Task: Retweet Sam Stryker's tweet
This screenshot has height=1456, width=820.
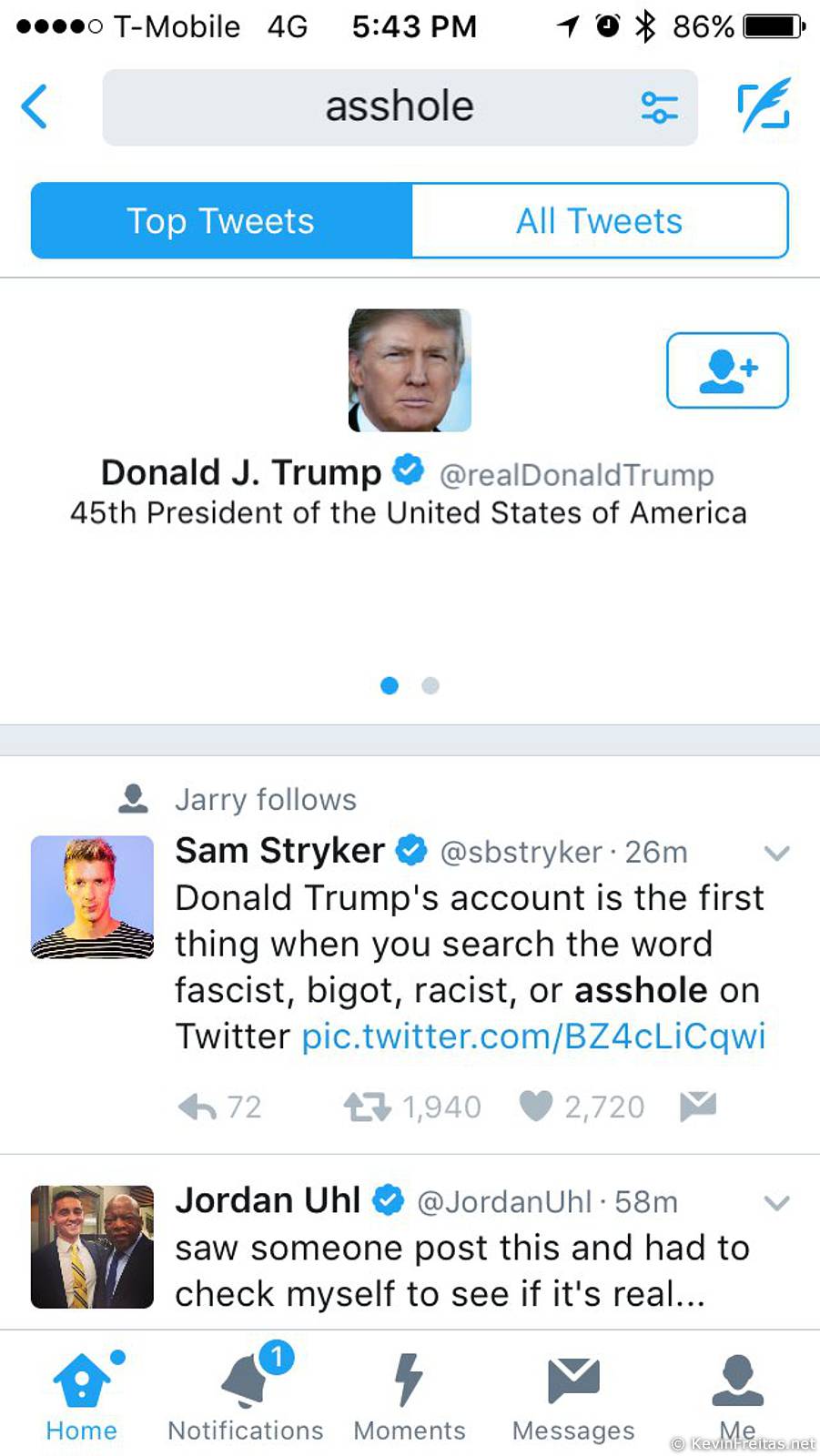Action: 367,1107
